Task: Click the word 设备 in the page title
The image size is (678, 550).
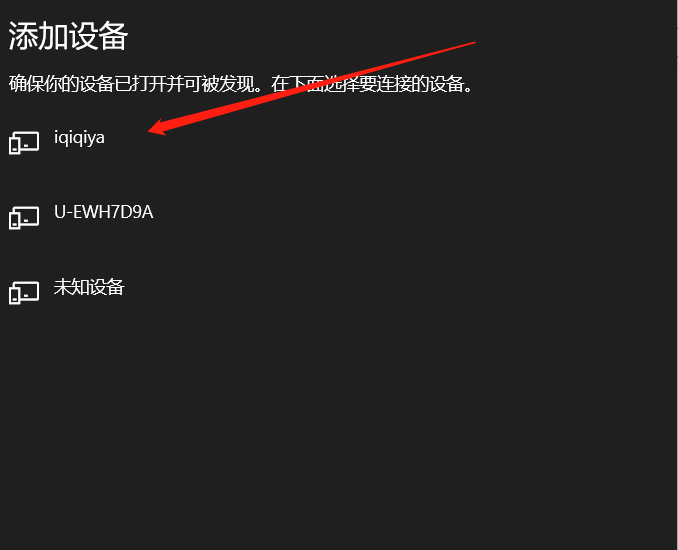Action: click(98, 36)
